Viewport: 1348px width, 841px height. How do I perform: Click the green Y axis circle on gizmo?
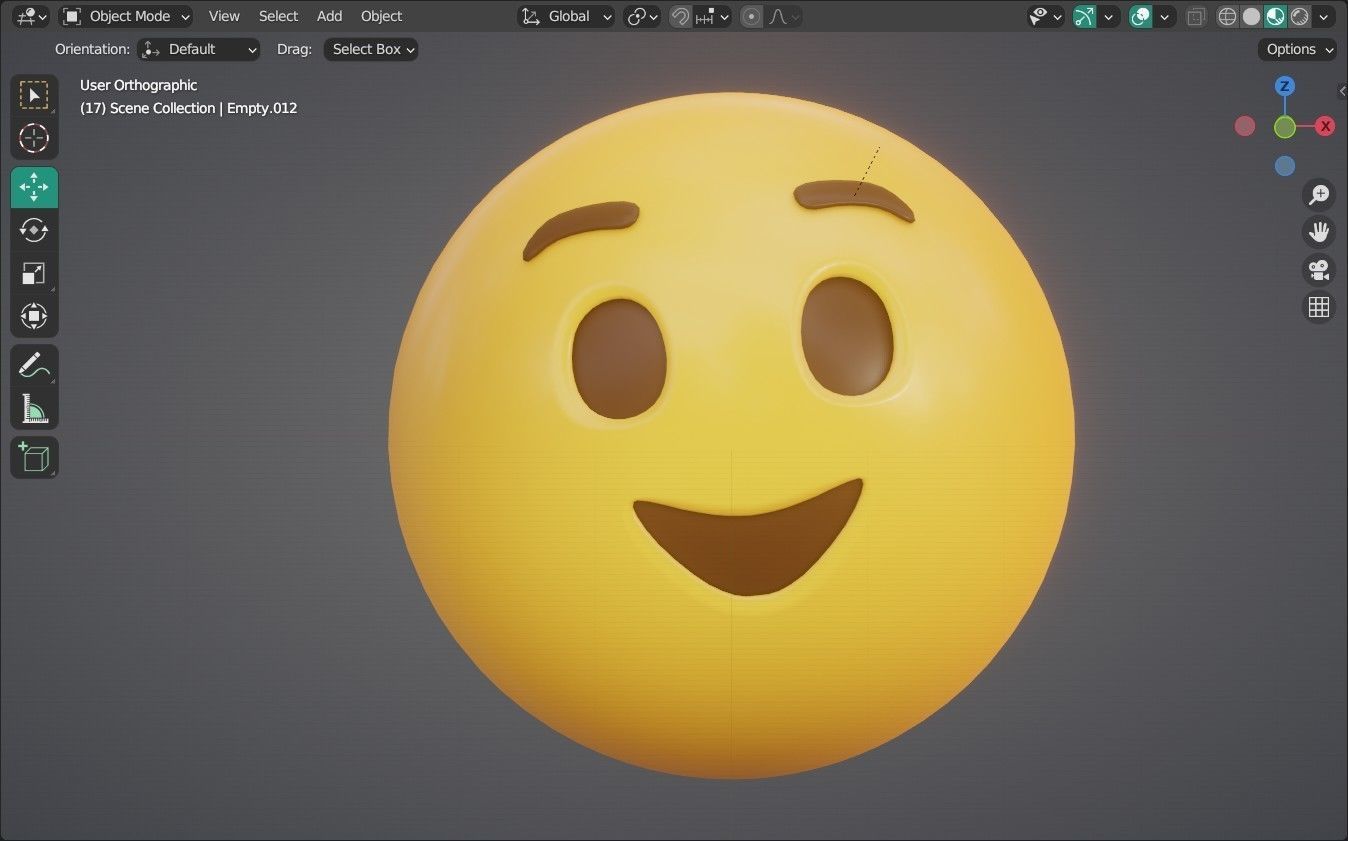coord(1285,127)
